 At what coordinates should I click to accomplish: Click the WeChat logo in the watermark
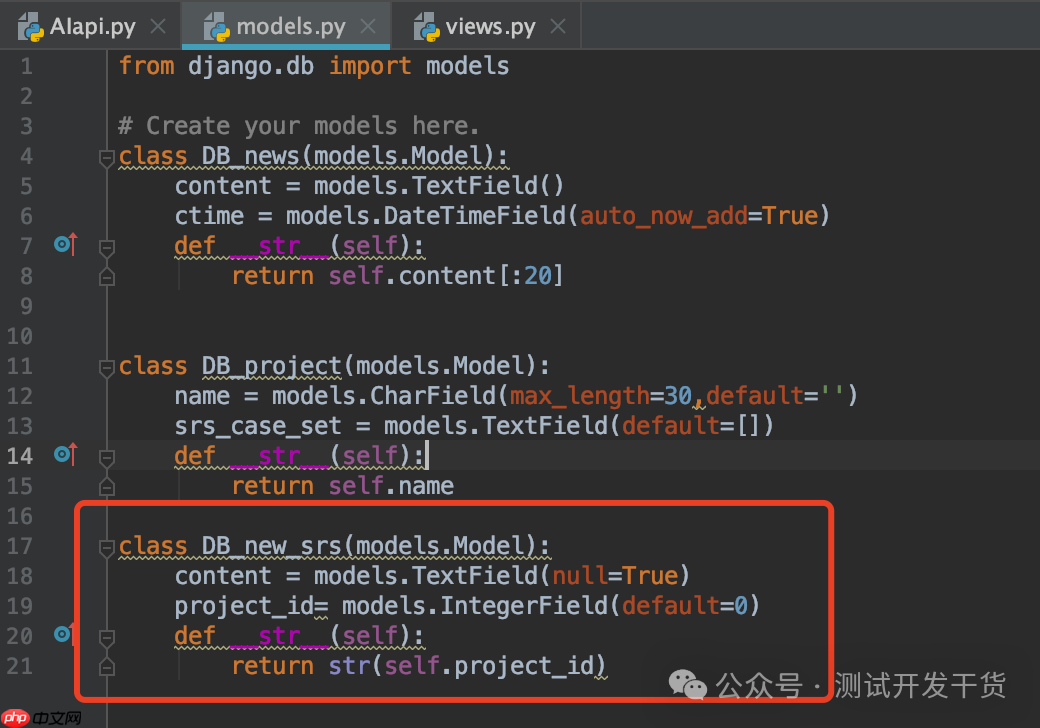pyautogui.click(x=688, y=685)
